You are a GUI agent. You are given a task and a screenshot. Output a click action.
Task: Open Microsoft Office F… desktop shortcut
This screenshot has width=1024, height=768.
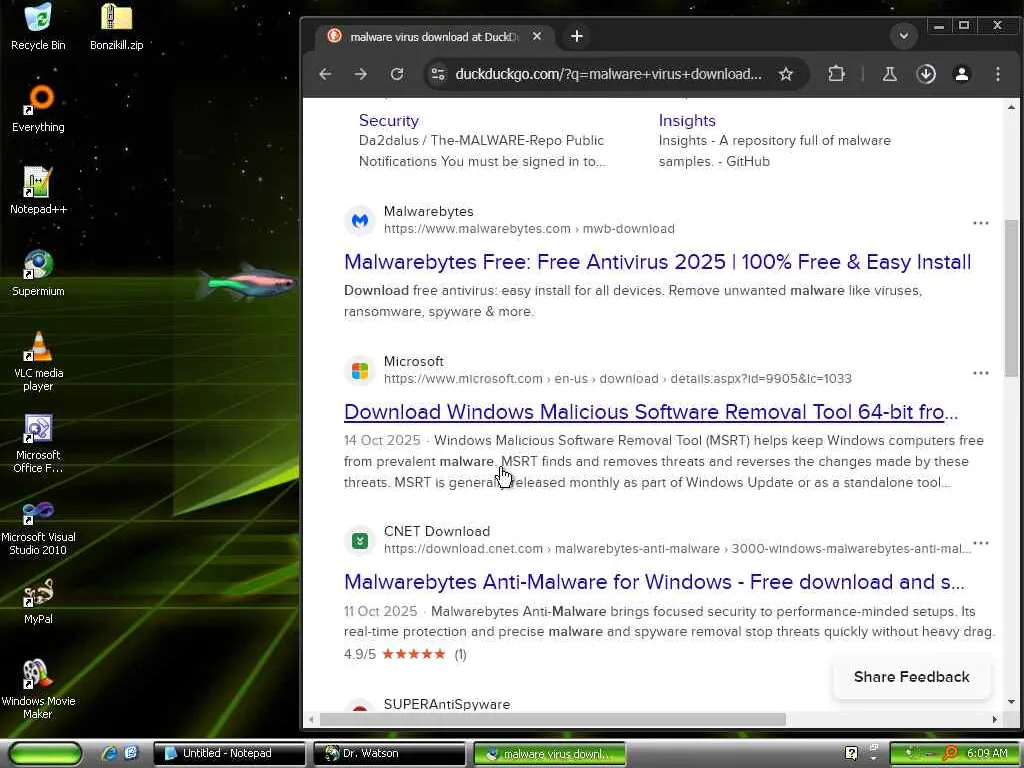tap(38, 443)
